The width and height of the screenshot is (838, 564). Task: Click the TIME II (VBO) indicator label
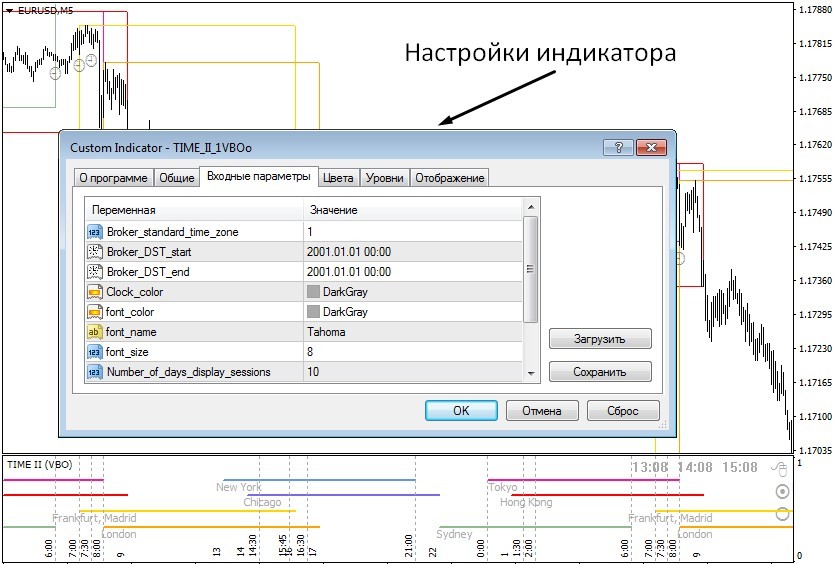[x=39, y=464]
